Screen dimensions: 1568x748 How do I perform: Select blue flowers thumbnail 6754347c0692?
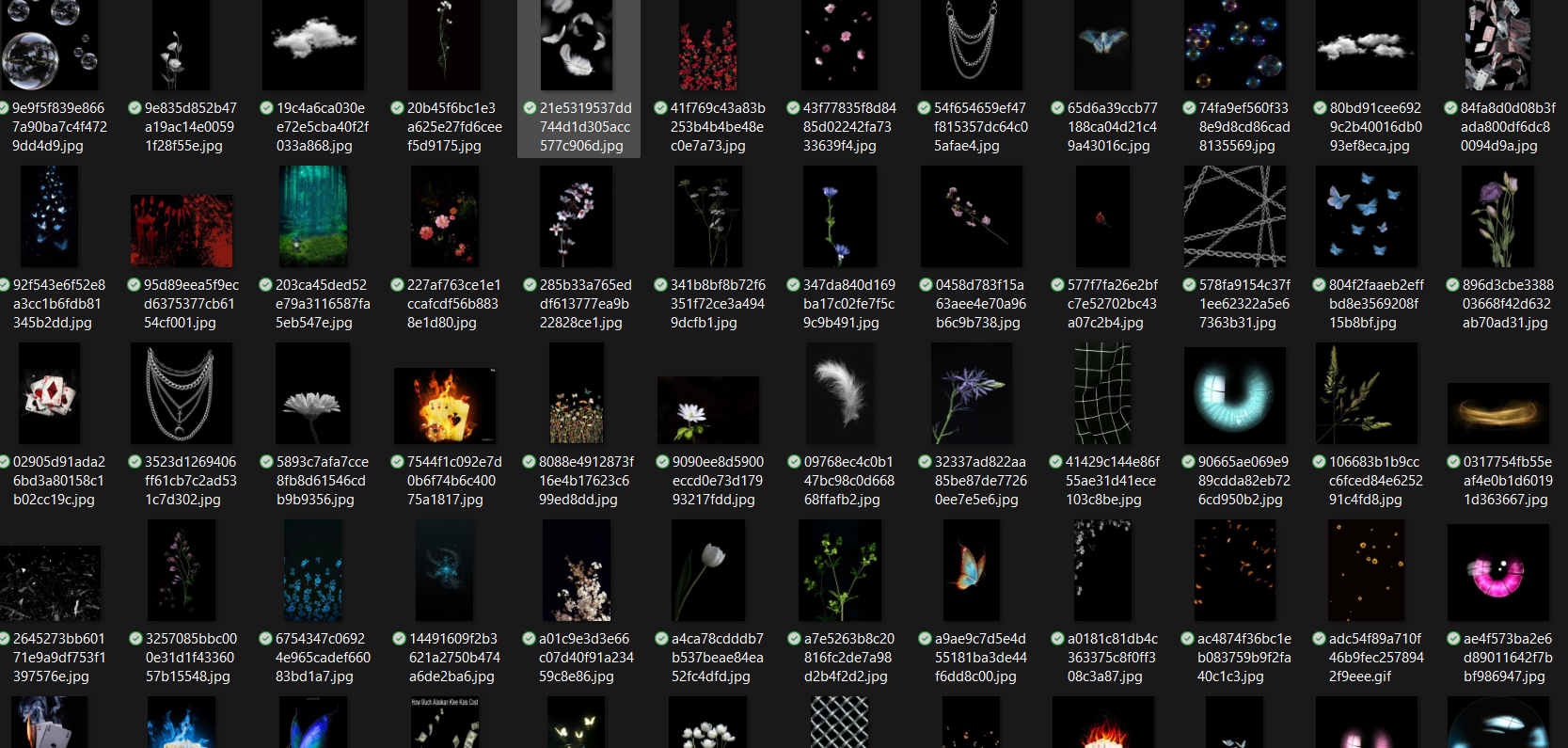click(x=313, y=570)
